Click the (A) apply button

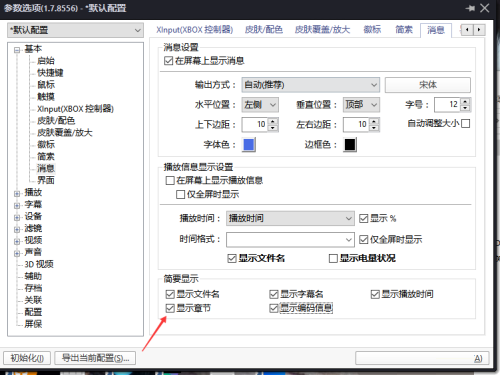422,358
